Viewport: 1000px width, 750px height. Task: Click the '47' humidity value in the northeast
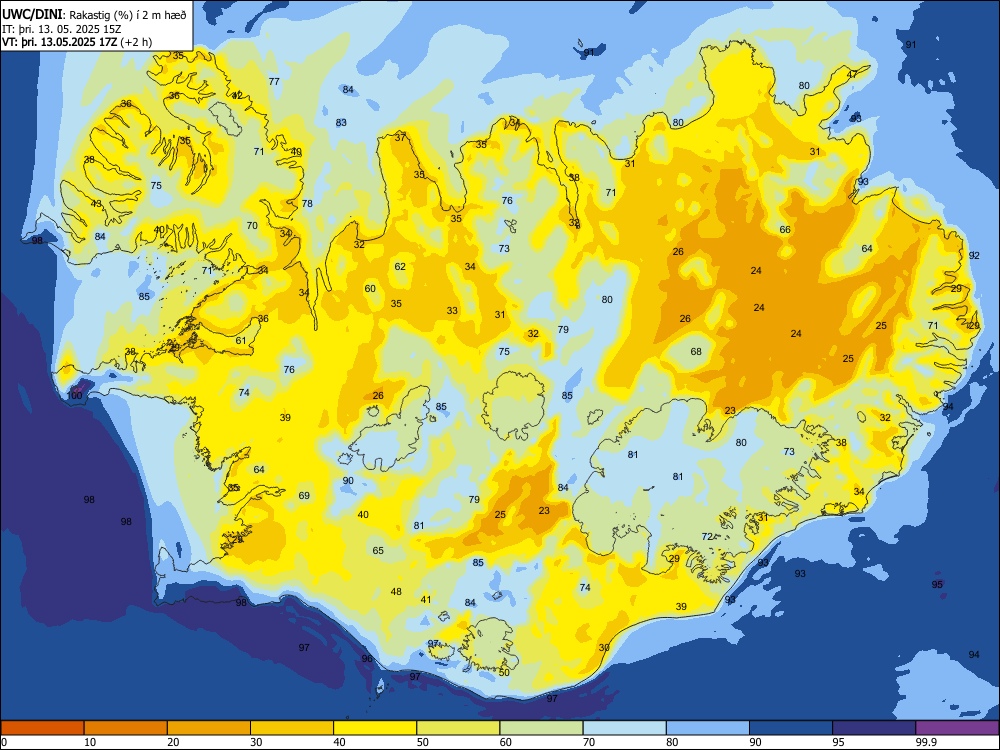point(852,74)
